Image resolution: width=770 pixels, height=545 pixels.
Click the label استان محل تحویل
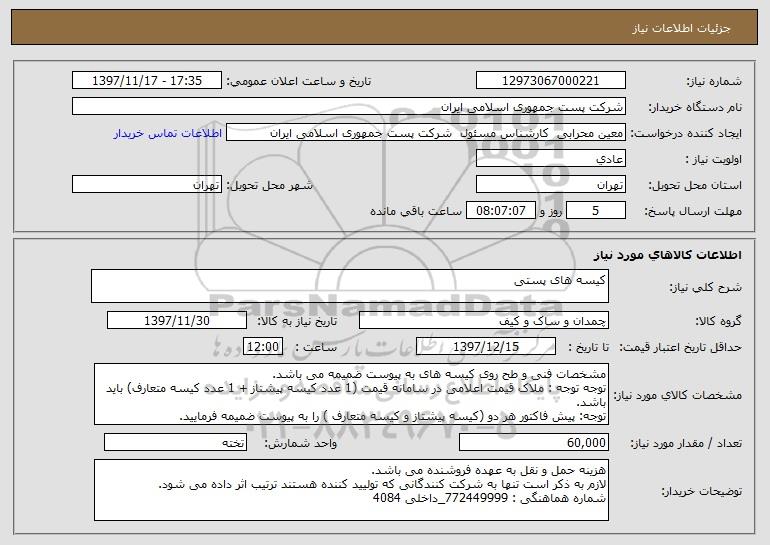(695, 185)
